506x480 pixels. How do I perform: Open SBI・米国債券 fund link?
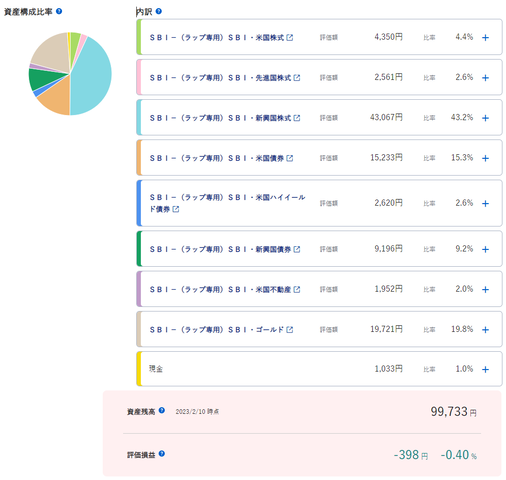217,158
